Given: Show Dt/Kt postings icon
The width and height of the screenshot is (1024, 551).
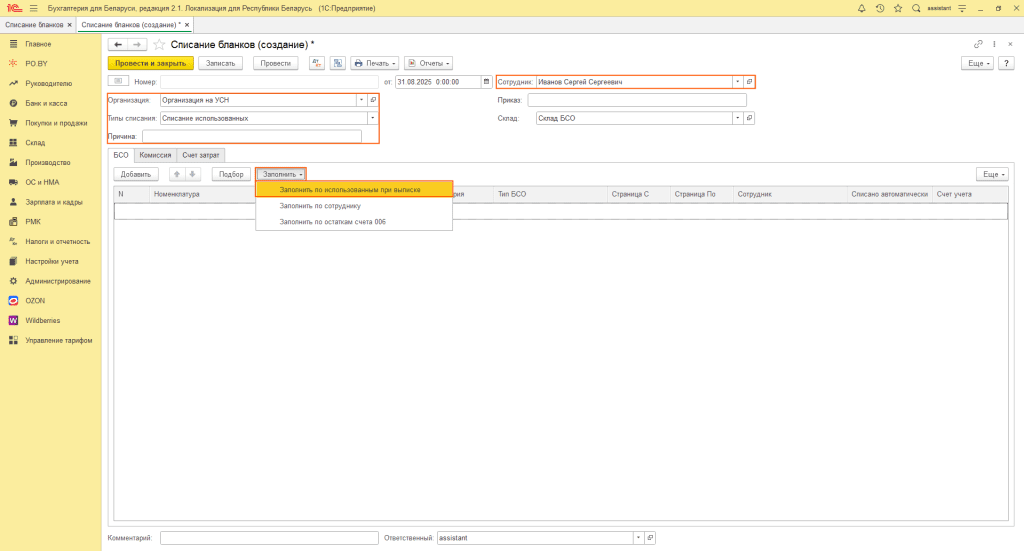Looking at the screenshot, I should click(317, 63).
